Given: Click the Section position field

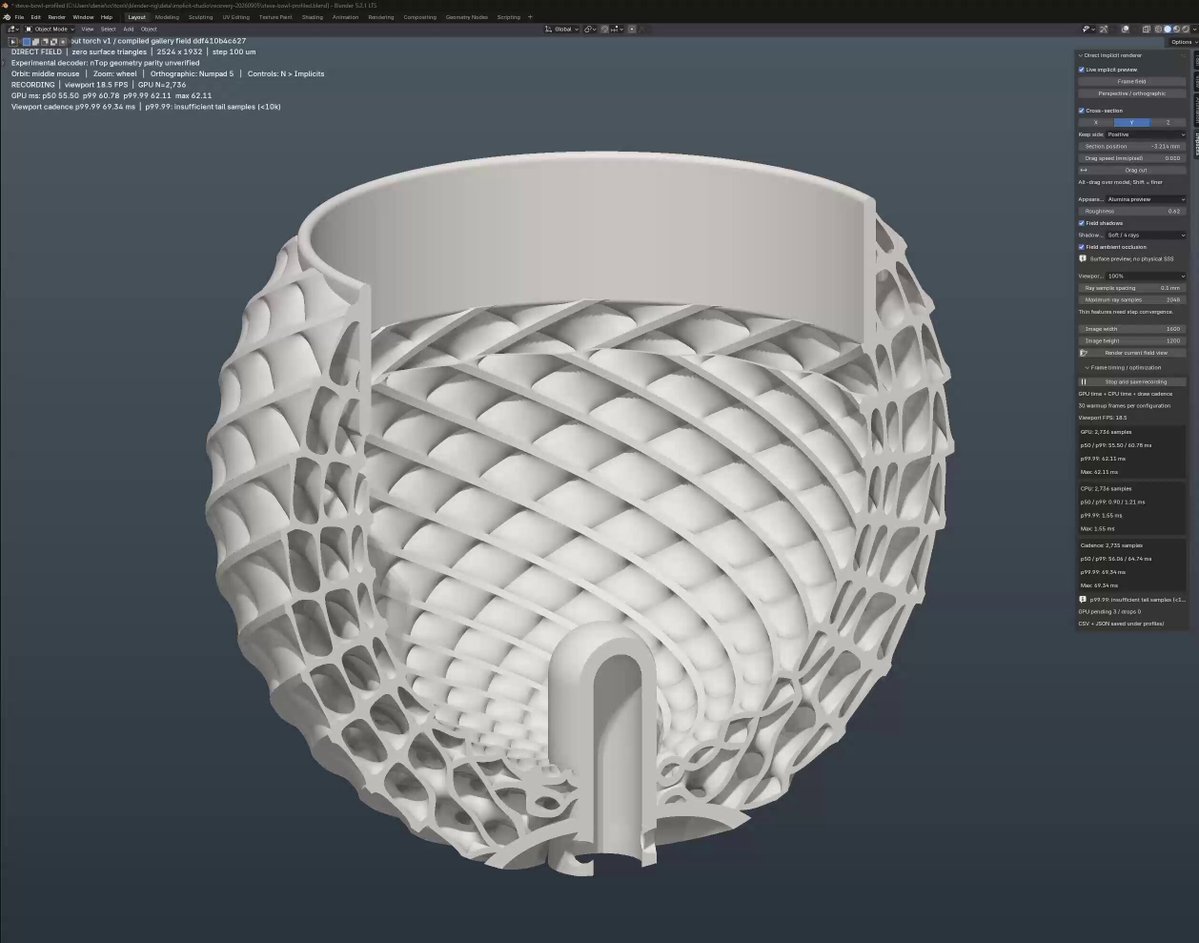Looking at the screenshot, I should point(1132,146).
